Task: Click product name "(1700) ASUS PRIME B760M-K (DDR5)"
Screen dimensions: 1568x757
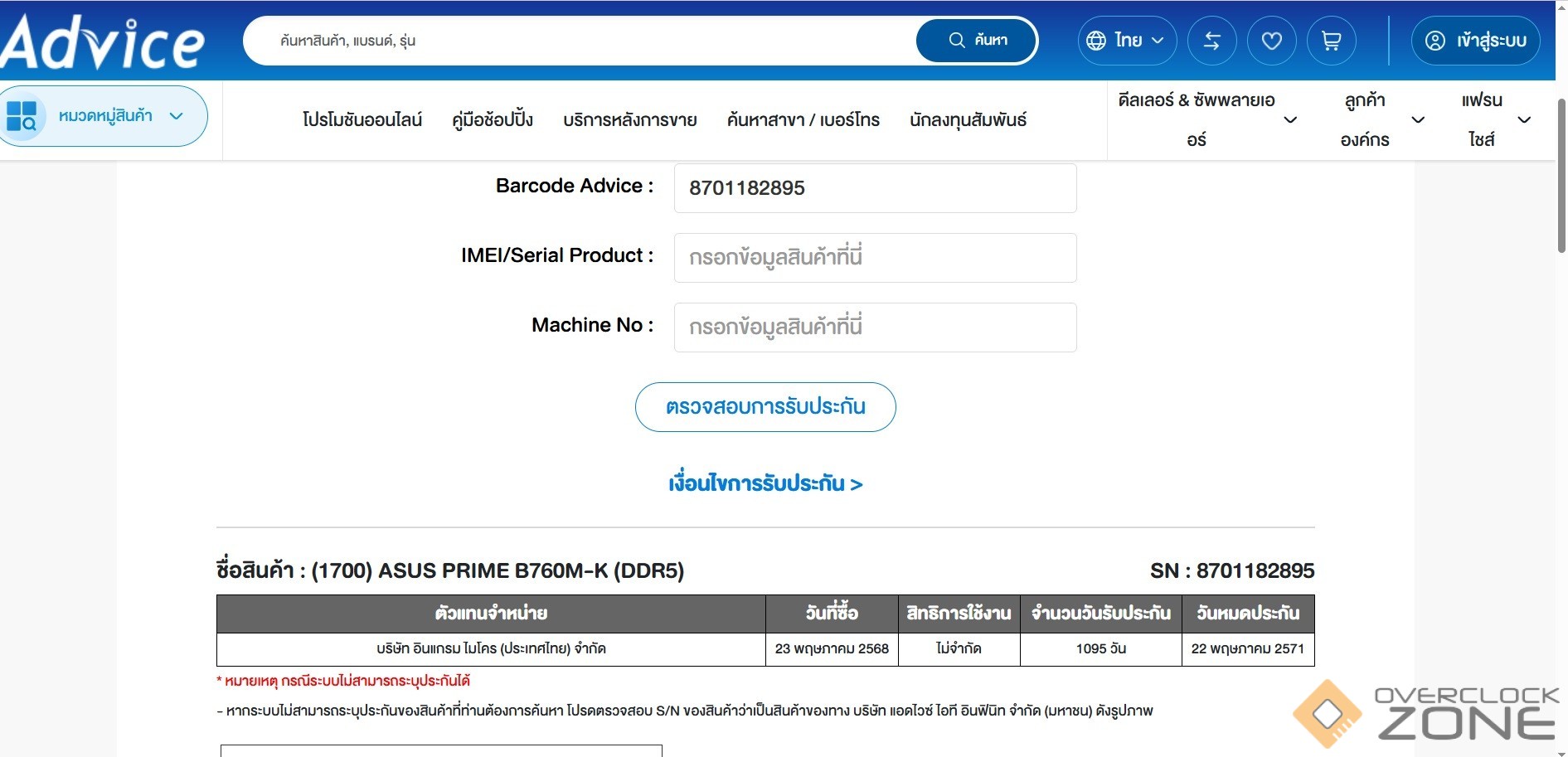Action: click(498, 571)
